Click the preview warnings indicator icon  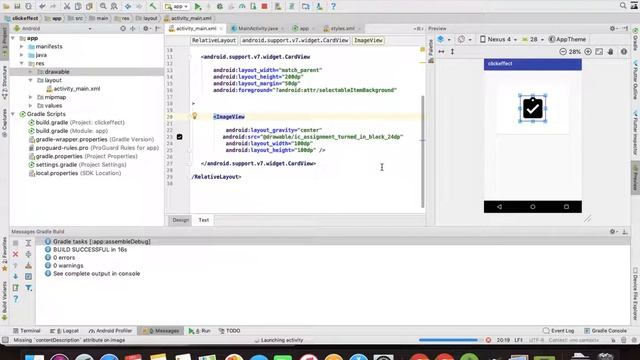tap(624, 51)
